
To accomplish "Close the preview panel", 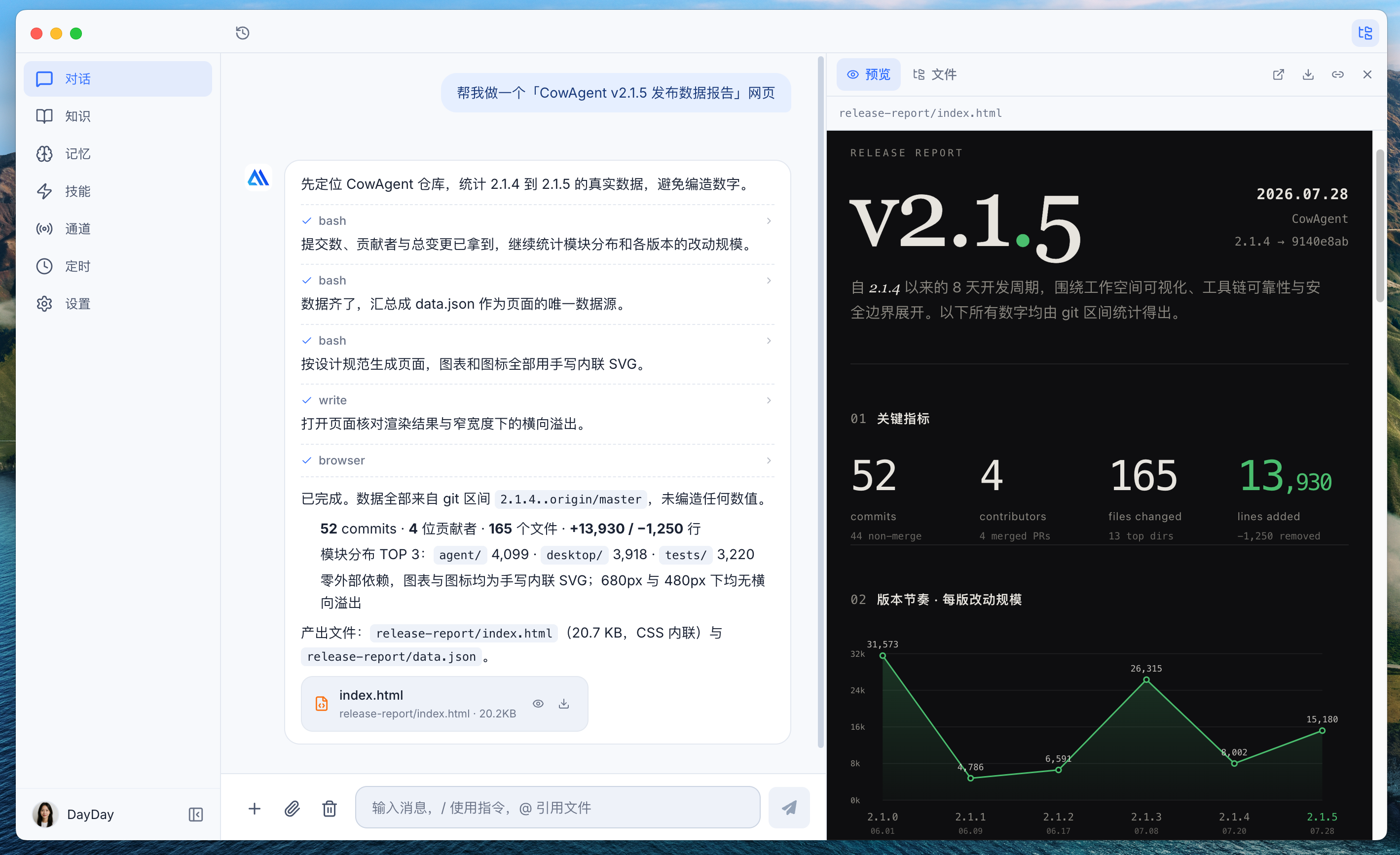I will coord(1367,74).
